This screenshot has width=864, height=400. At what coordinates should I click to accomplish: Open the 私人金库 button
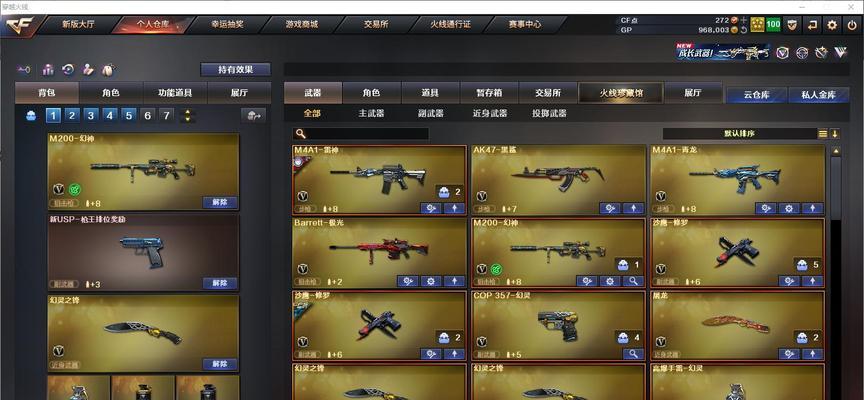coord(818,95)
